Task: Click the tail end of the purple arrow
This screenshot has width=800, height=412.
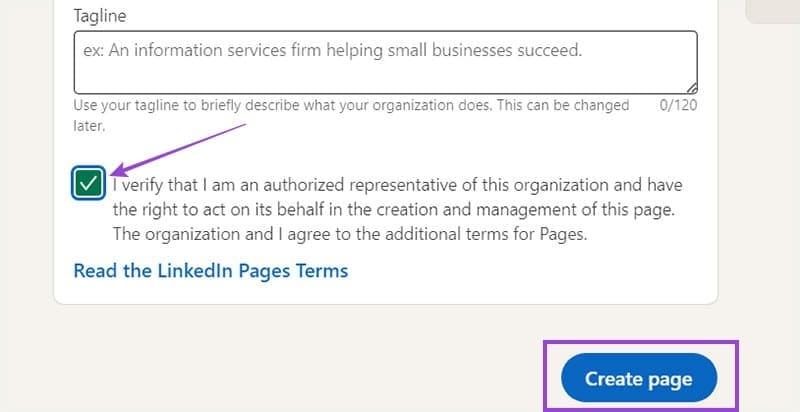Action: click(243, 125)
